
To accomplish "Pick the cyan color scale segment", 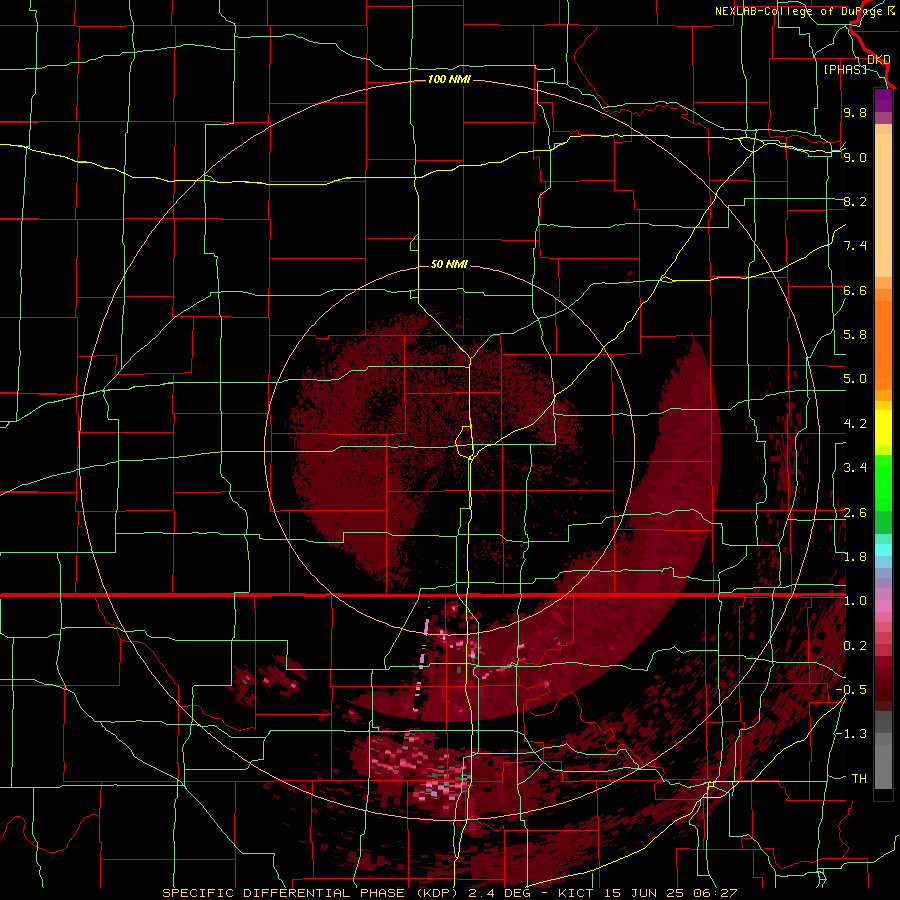I will click(x=883, y=550).
